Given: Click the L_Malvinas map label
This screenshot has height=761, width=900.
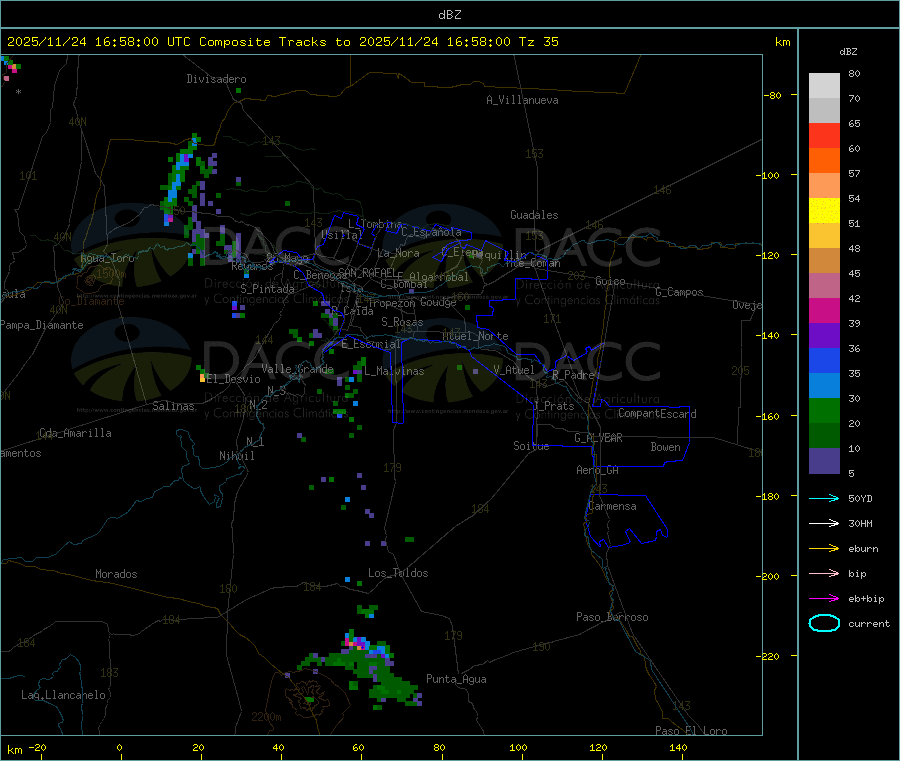Looking at the screenshot, I should [x=394, y=371].
